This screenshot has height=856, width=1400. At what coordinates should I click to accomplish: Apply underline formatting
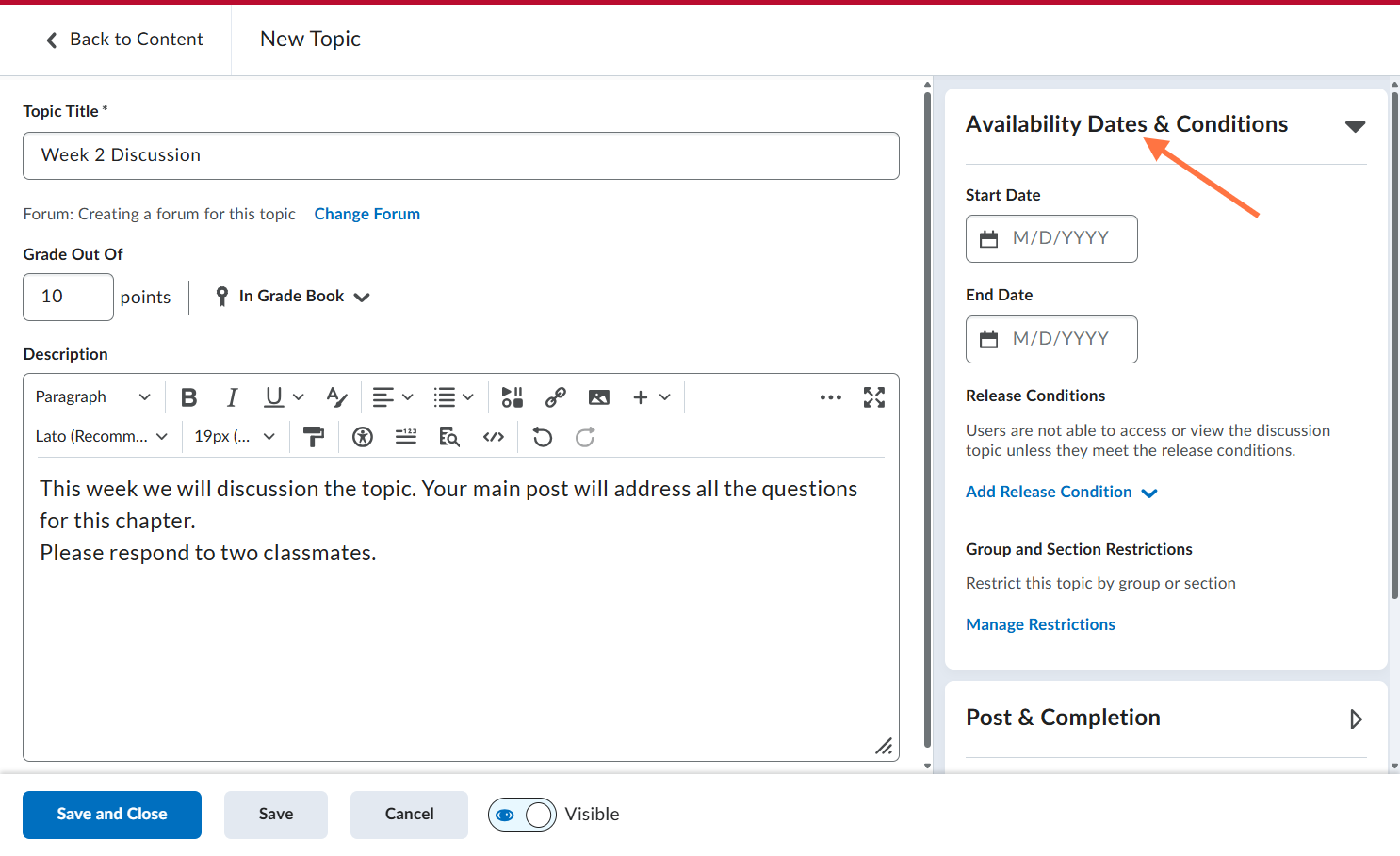tap(274, 397)
